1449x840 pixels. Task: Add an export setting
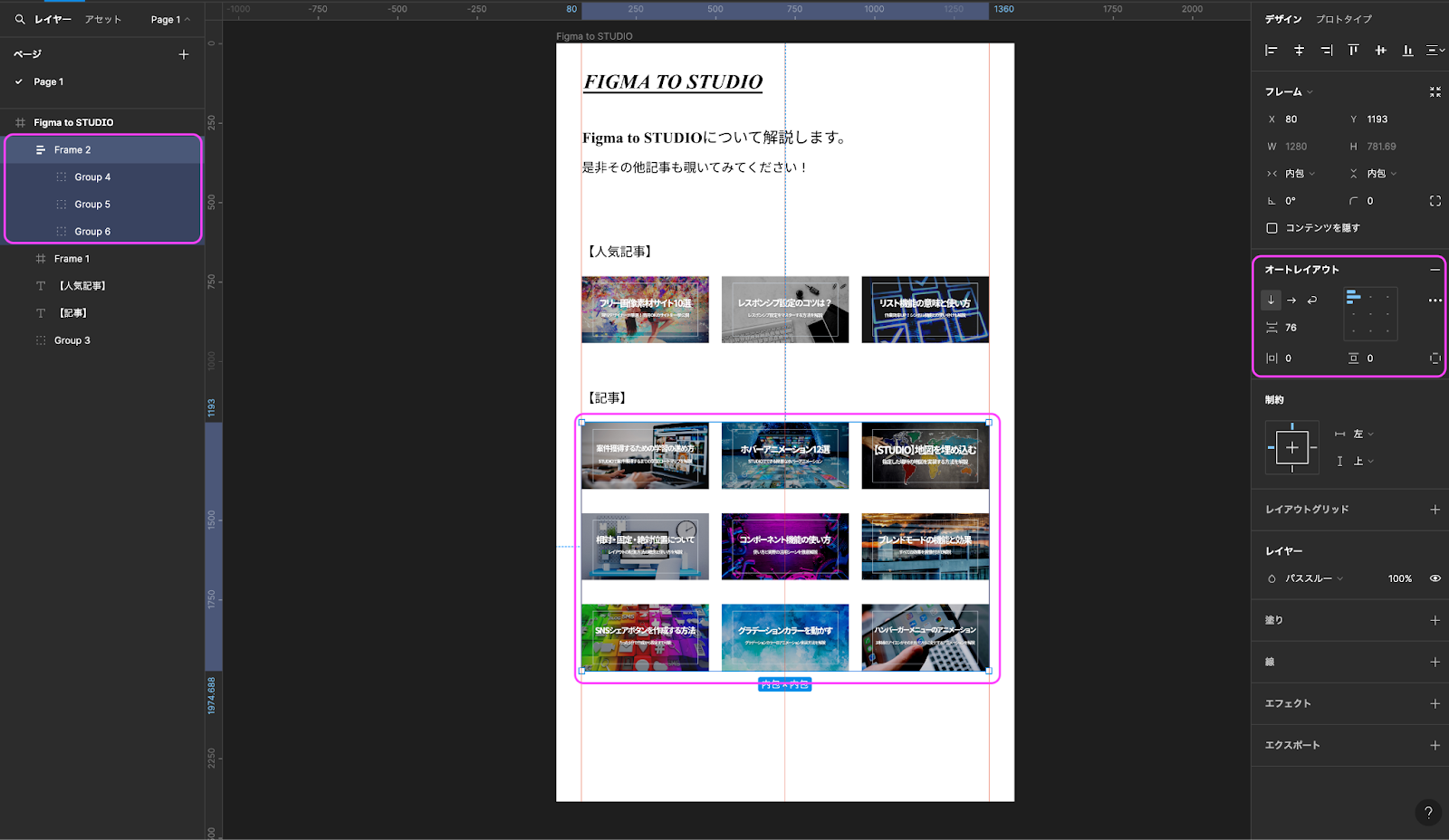click(x=1435, y=745)
